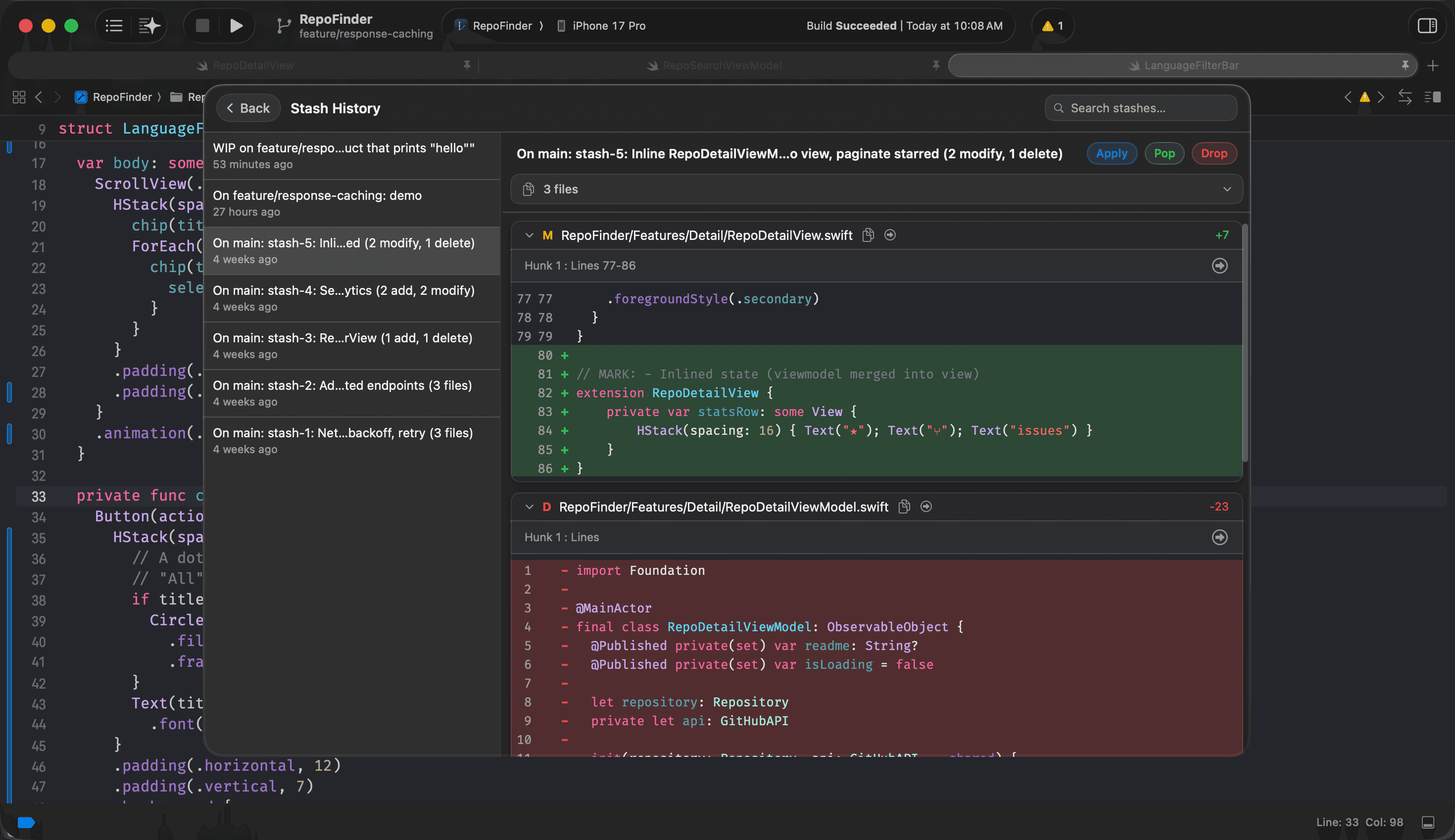Open the branch switcher icon
Viewport: 1455px width, 840px height.
coord(284,25)
